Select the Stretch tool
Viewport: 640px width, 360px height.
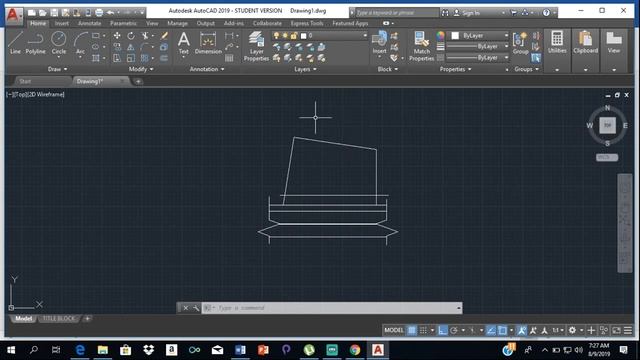(117, 58)
